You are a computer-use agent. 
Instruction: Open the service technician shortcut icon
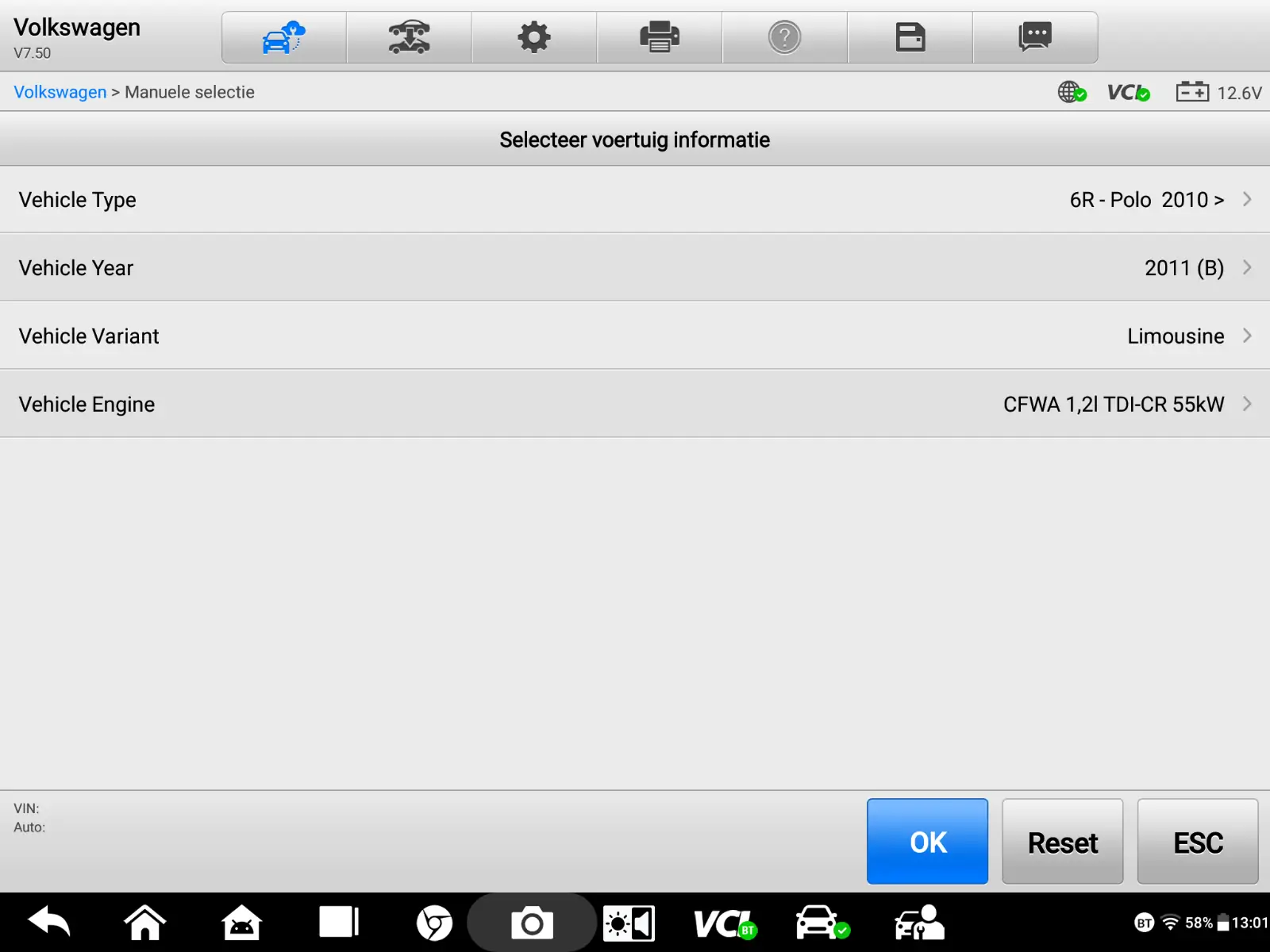click(x=919, y=923)
